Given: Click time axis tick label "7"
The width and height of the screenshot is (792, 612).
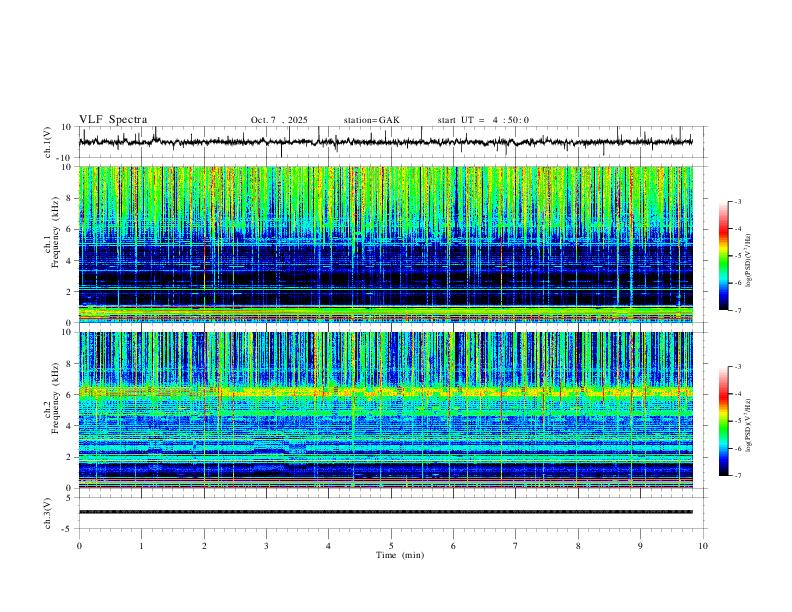Looking at the screenshot, I should pyautogui.click(x=516, y=546).
